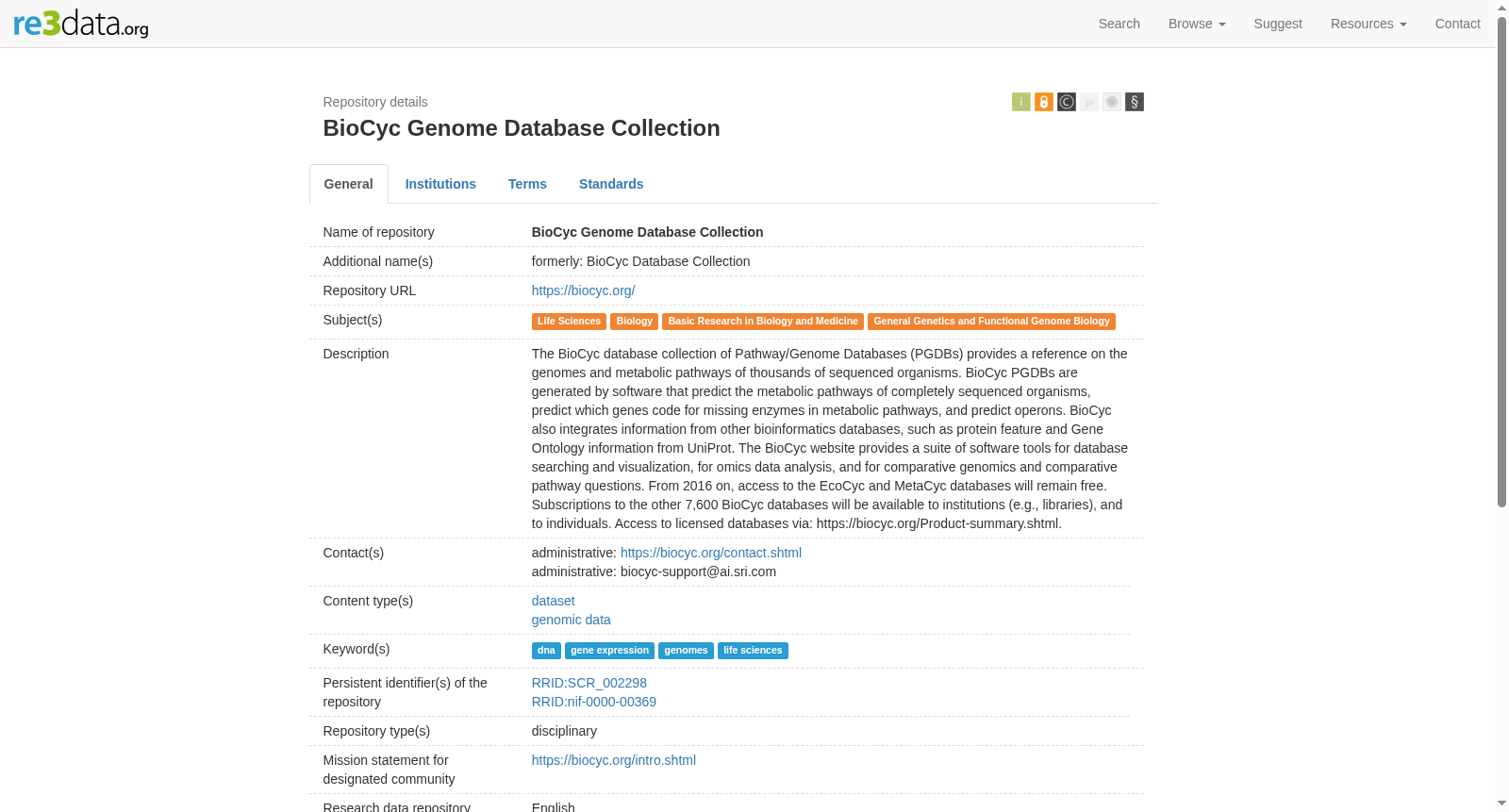1509x812 pixels.
Task: Switch to the Institutions tab
Action: point(440,184)
